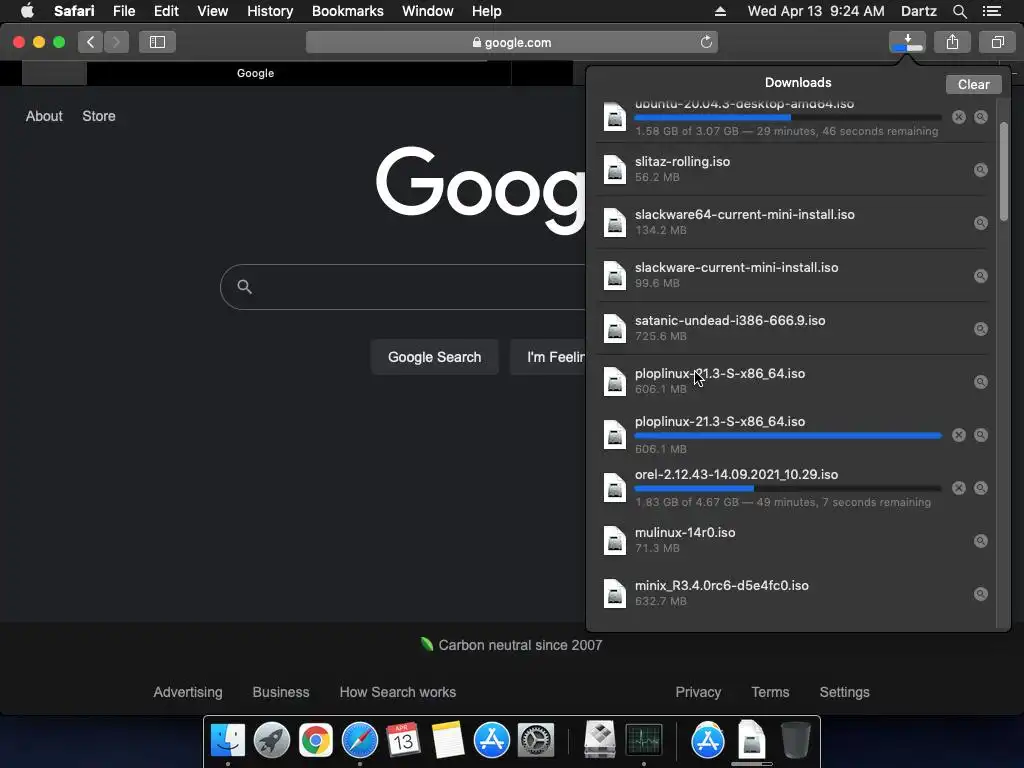The width and height of the screenshot is (1024, 768).
Task: Open the History menu
Action: pos(270,11)
